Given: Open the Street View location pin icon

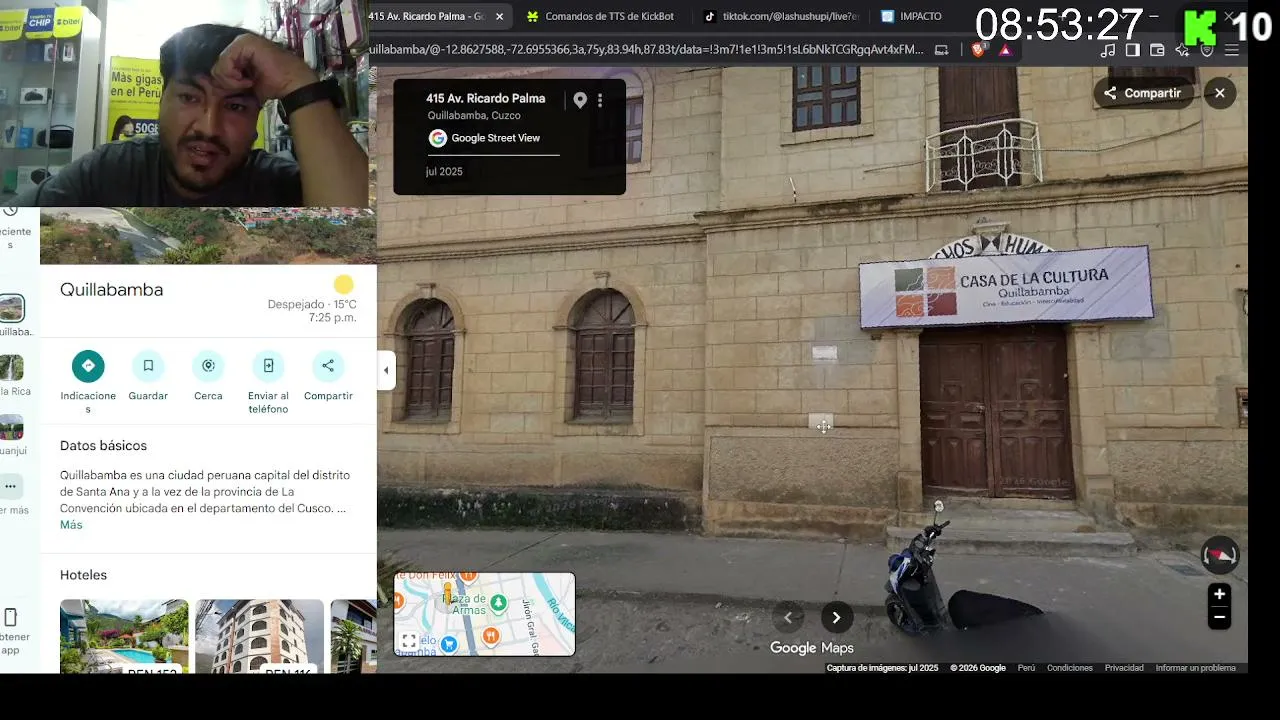Looking at the screenshot, I should [x=580, y=100].
